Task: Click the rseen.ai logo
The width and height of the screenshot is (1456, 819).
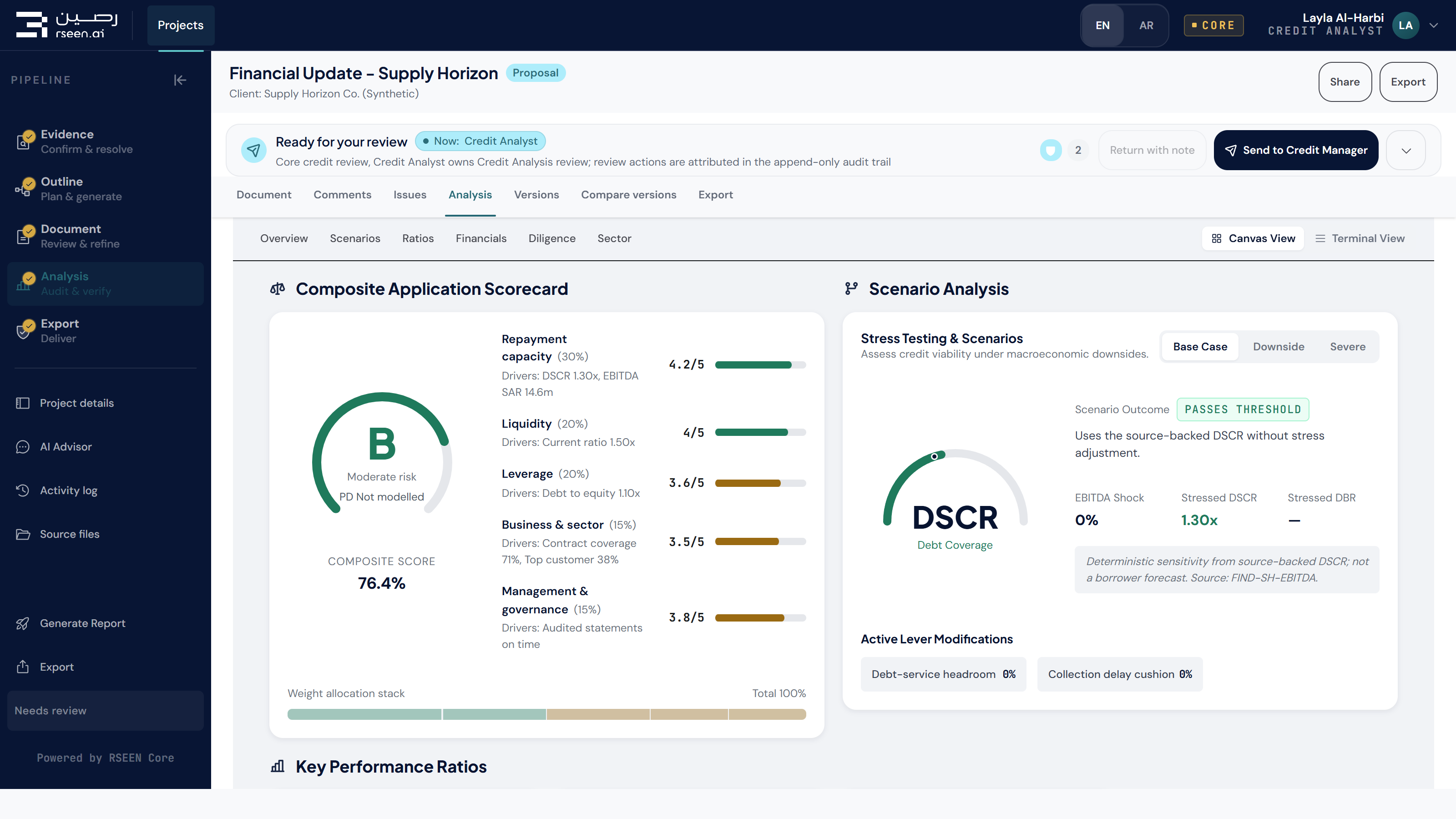Action: point(67,25)
